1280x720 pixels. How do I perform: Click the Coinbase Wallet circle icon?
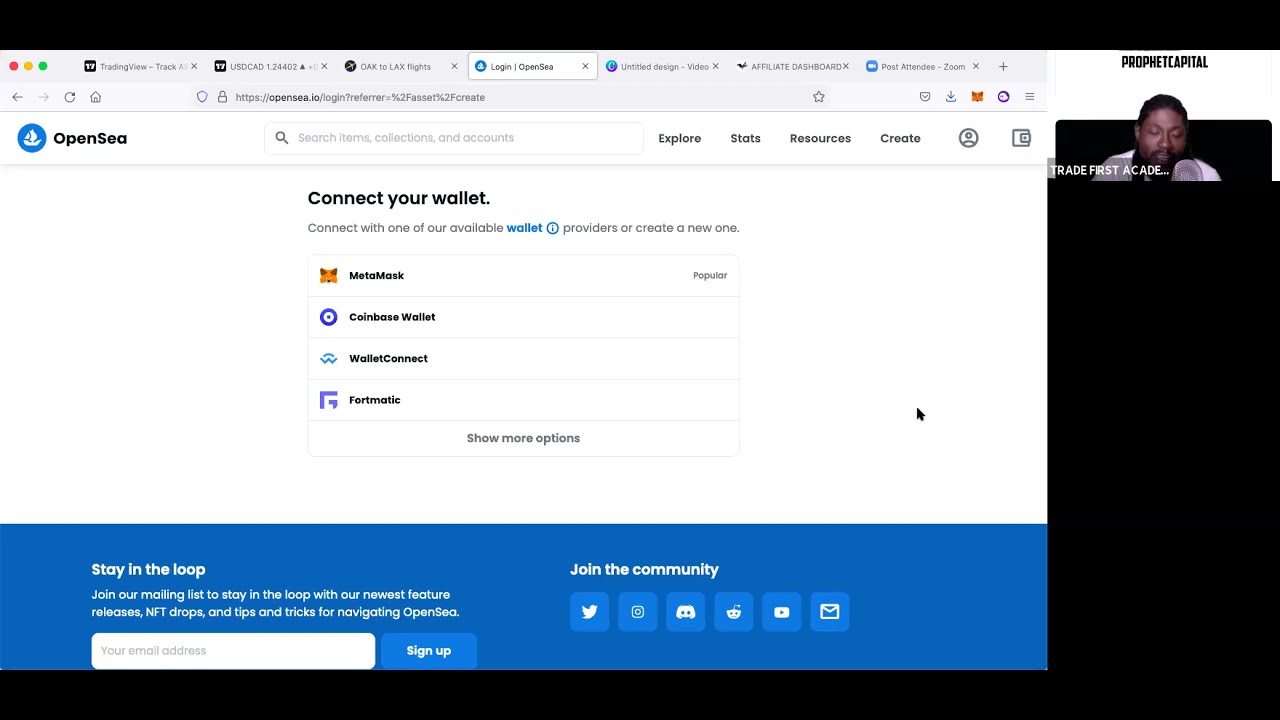[328, 317]
